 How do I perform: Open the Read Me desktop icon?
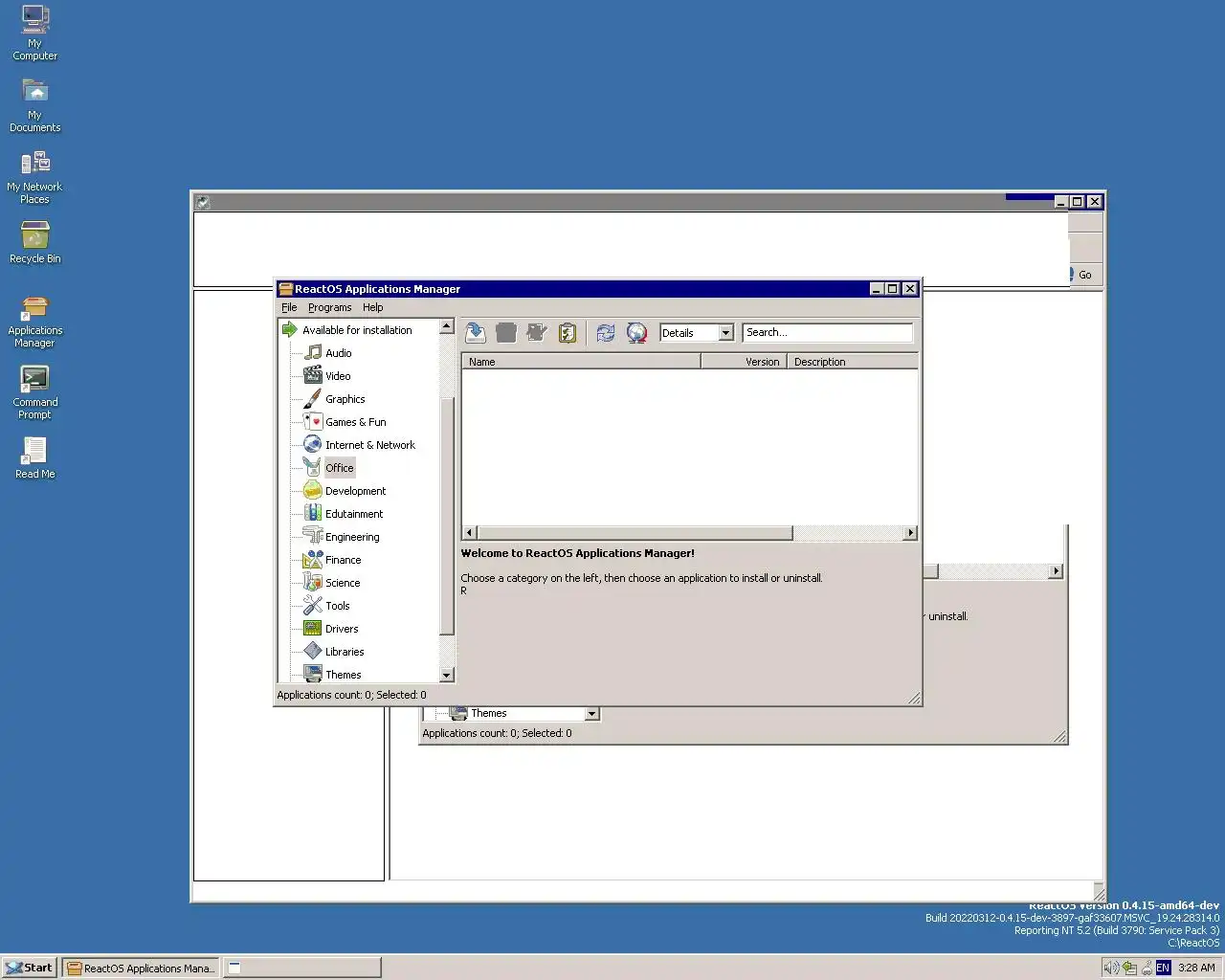(35, 458)
